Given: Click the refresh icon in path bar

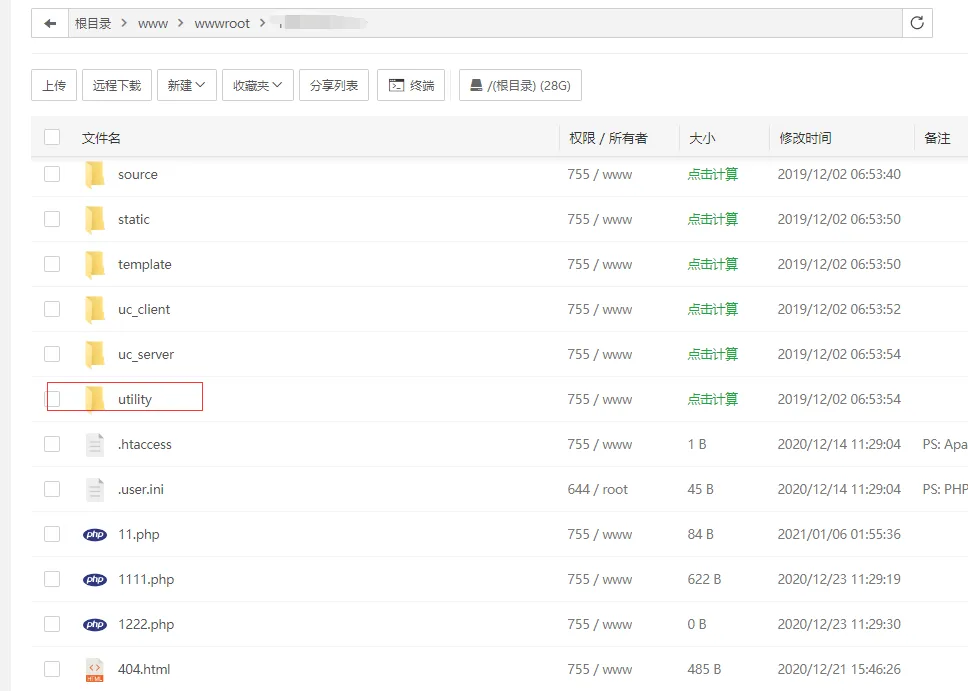Looking at the screenshot, I should (916, 23).
